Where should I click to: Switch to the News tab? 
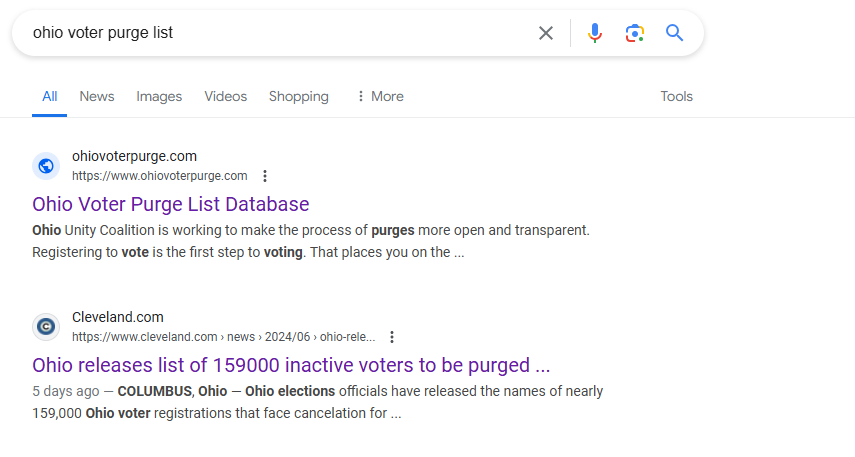tap(97, 97)
